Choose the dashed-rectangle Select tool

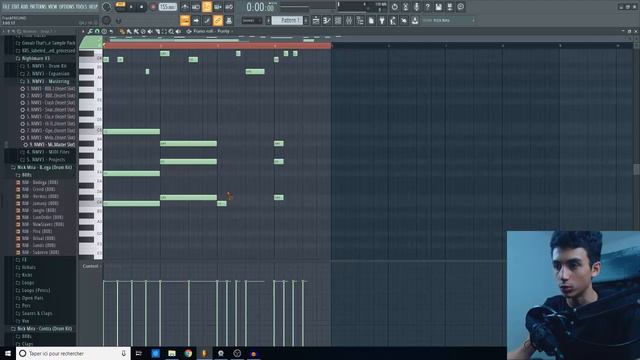(x=164, y=31)
